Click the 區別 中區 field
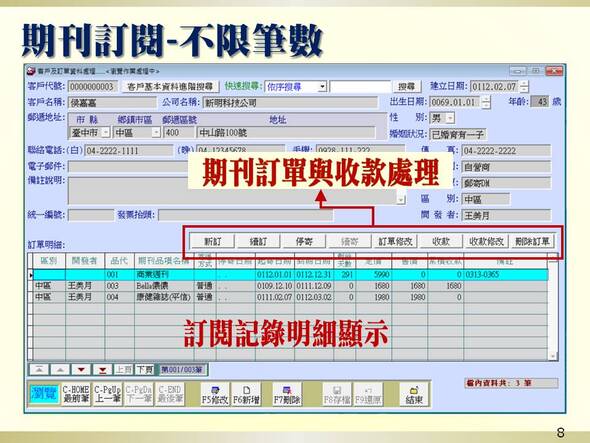Image resolution: width=590 pixels, height=443 pixels. tap(486, 199)
